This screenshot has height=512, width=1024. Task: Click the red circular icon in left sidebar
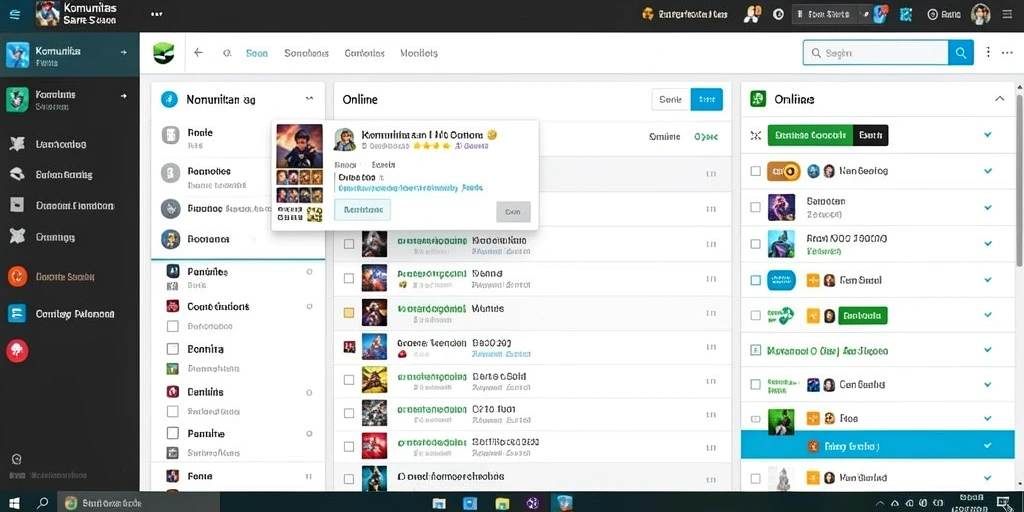click(x=17, y=351)
